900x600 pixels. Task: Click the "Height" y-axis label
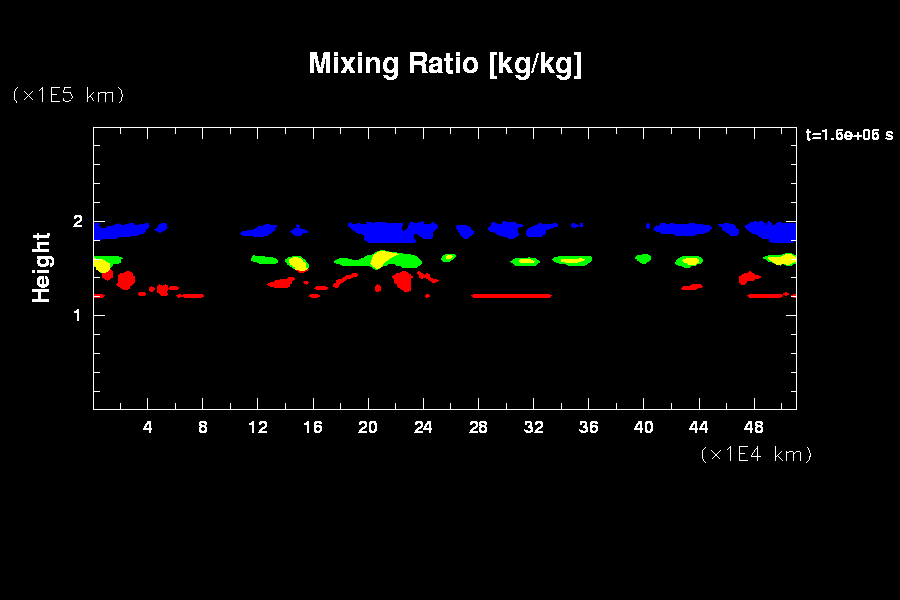point(41,267)
